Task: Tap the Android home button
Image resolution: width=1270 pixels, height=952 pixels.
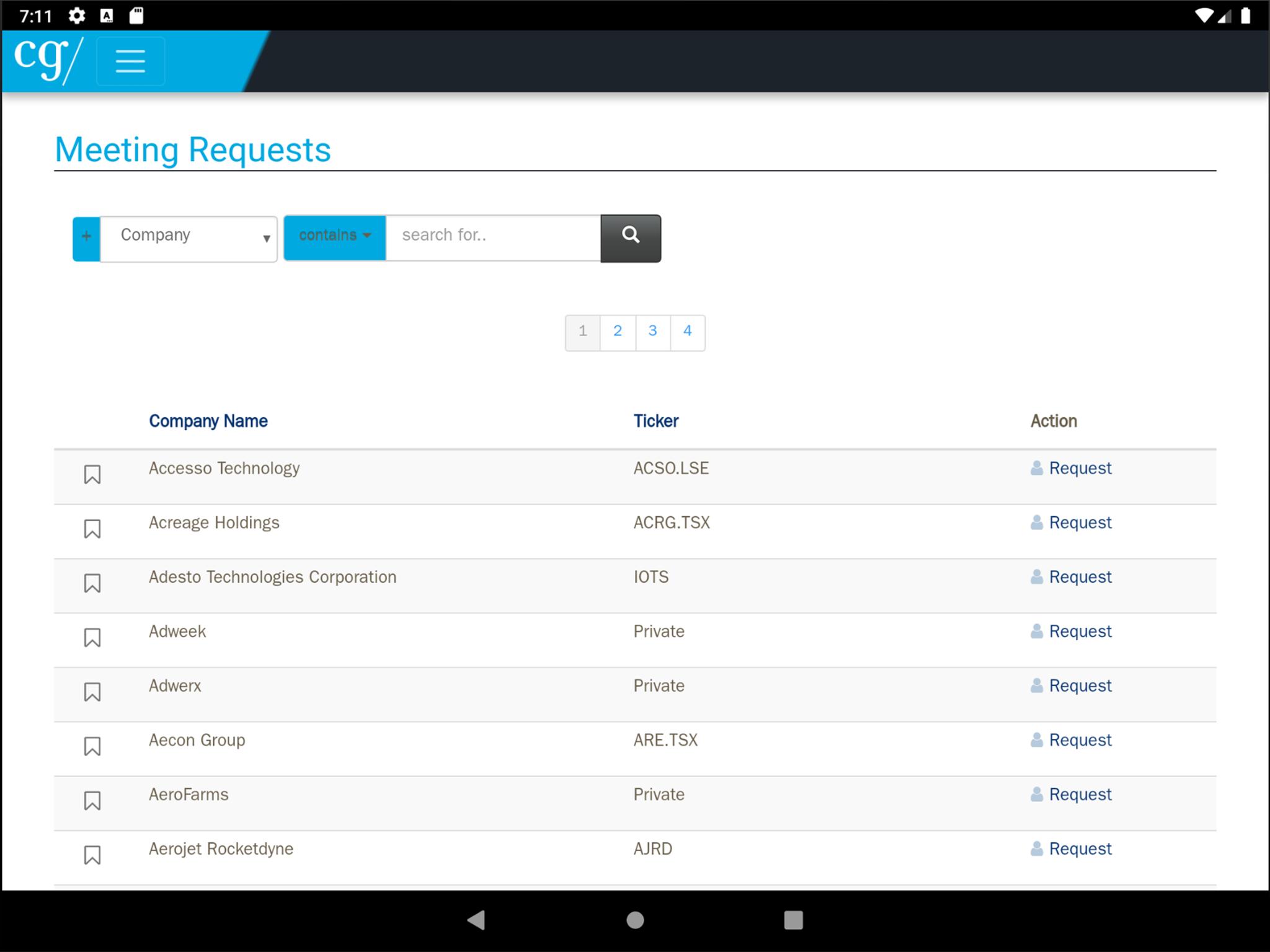Action: (x=635, y=920)
